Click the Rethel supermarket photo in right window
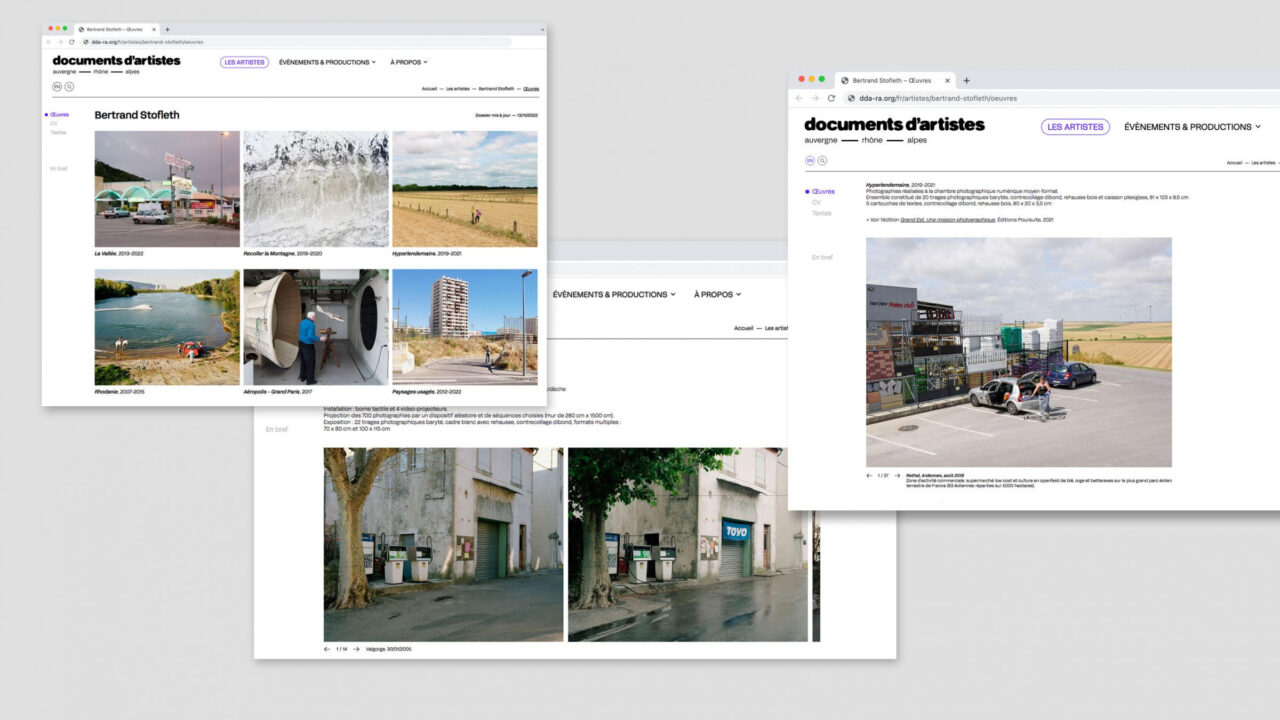This screenshot has height=720, width=1280. pyautogui.click(x=1019, y=352)
